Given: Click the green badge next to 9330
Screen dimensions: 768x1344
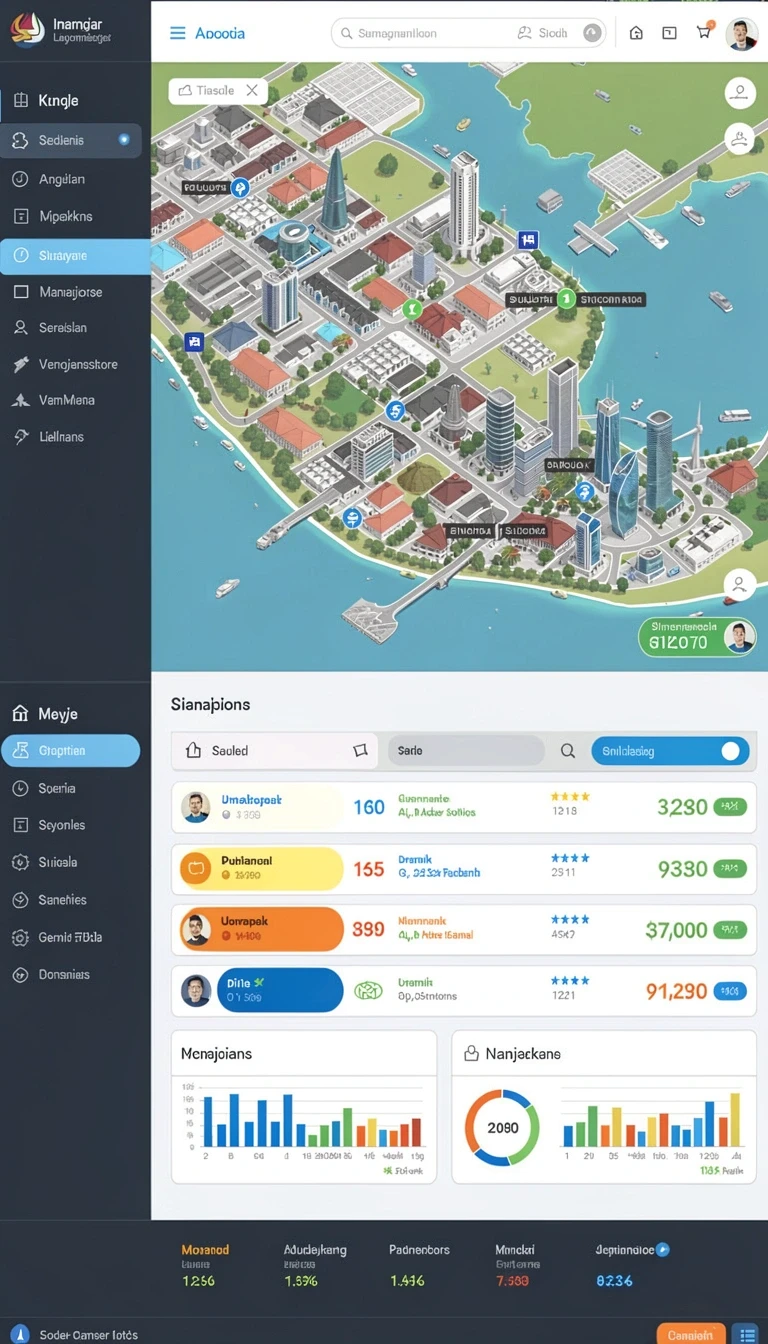Looking at the screenshot, I should click(x=730, y=869).
